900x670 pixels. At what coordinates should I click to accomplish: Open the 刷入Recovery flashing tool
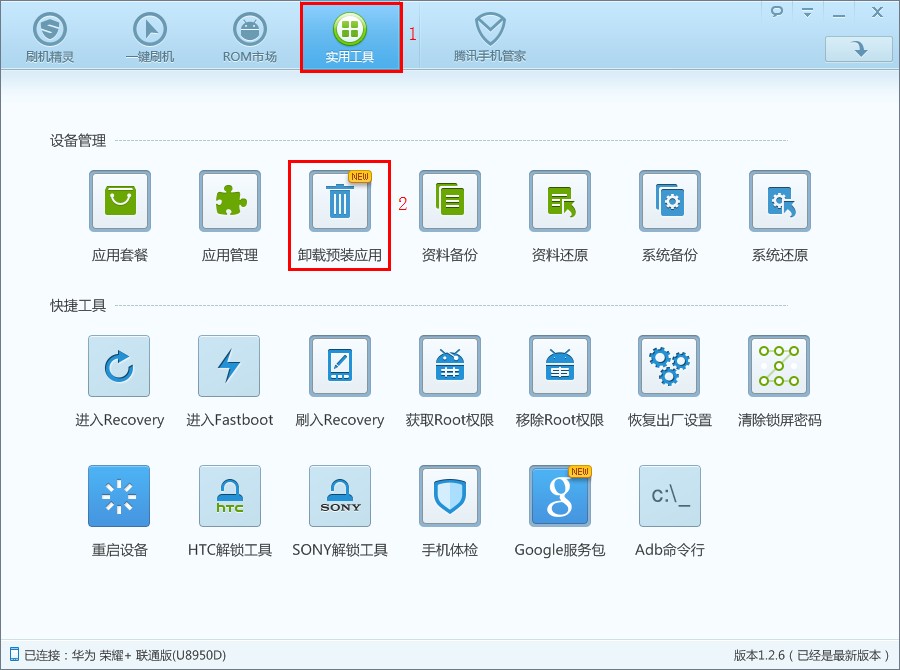pyautogui.click(x=340, y=366)
